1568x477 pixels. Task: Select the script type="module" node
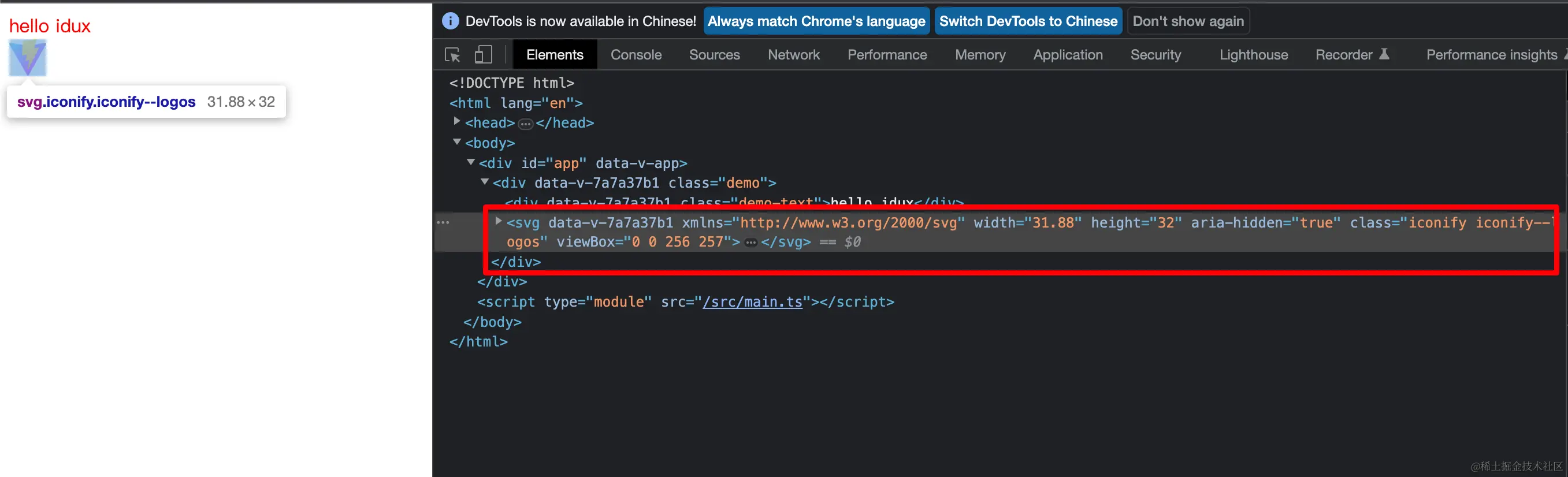pyautogui.click(x=685, y=302)
